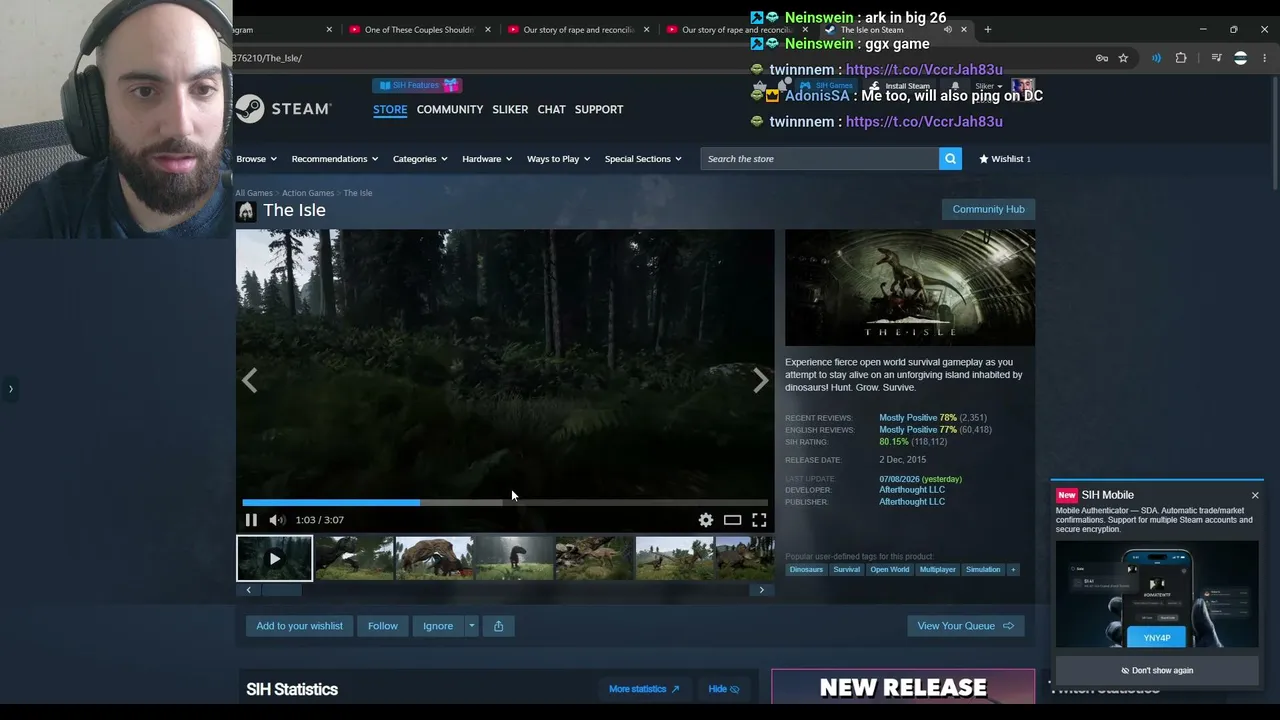Add The Isle to your wishlist

point(299,626)
